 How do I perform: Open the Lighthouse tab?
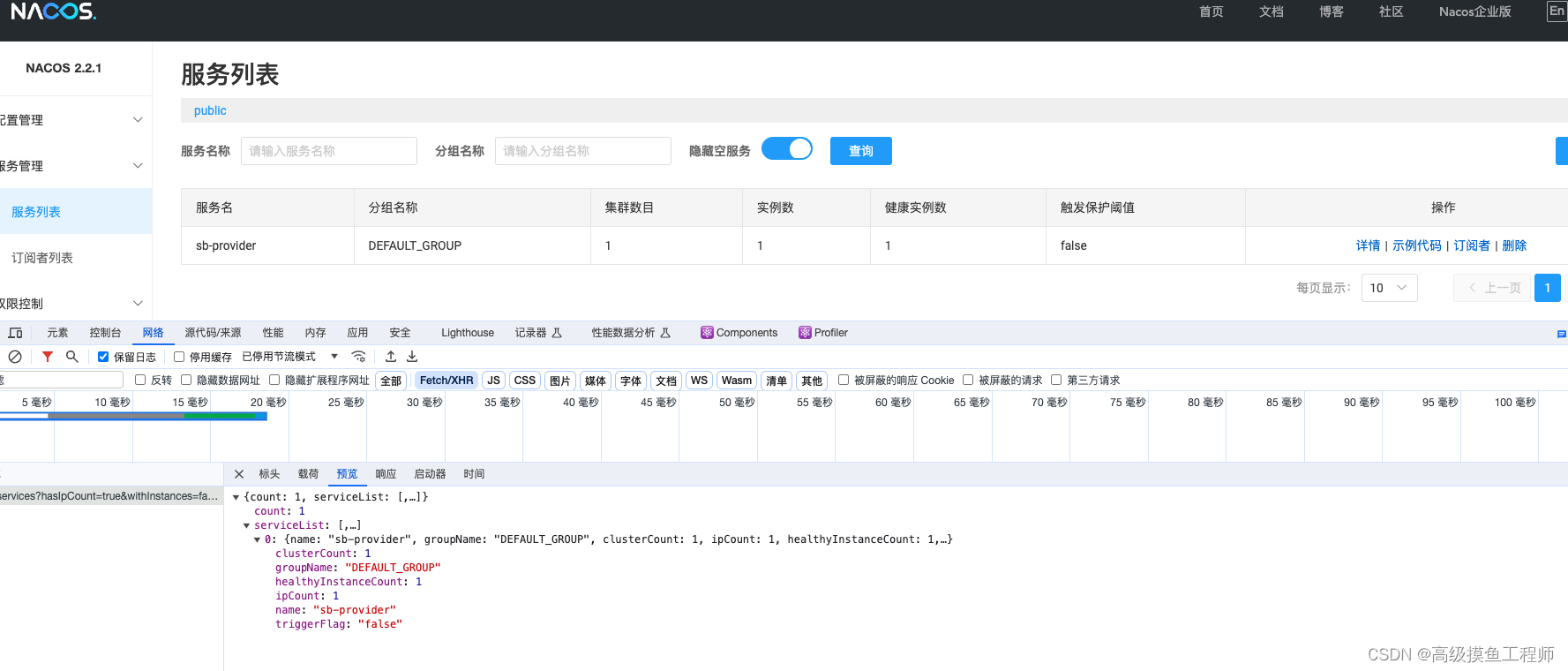pyautogui.click(x=468, y=333)
